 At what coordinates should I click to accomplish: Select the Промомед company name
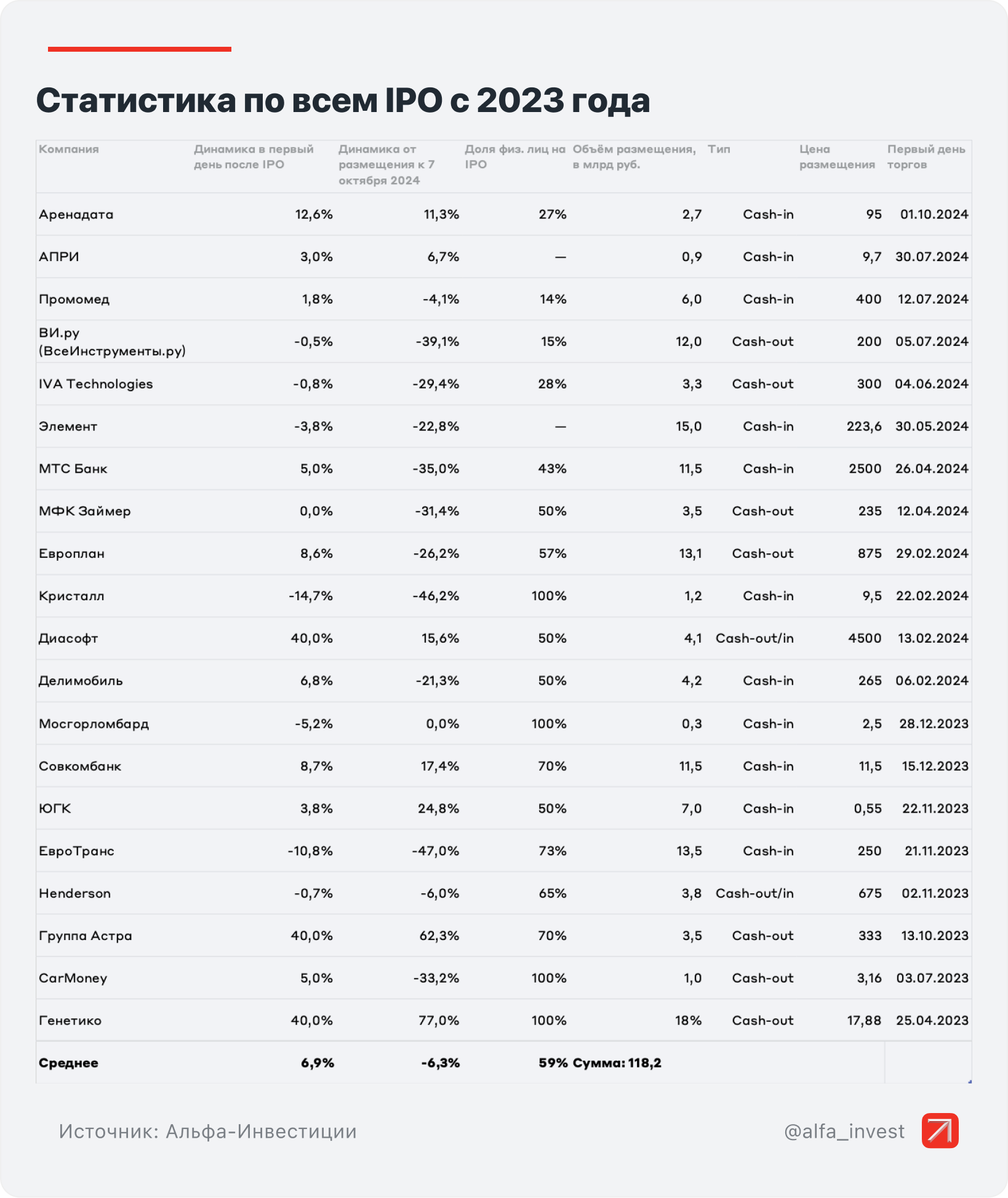pos(74,300)
